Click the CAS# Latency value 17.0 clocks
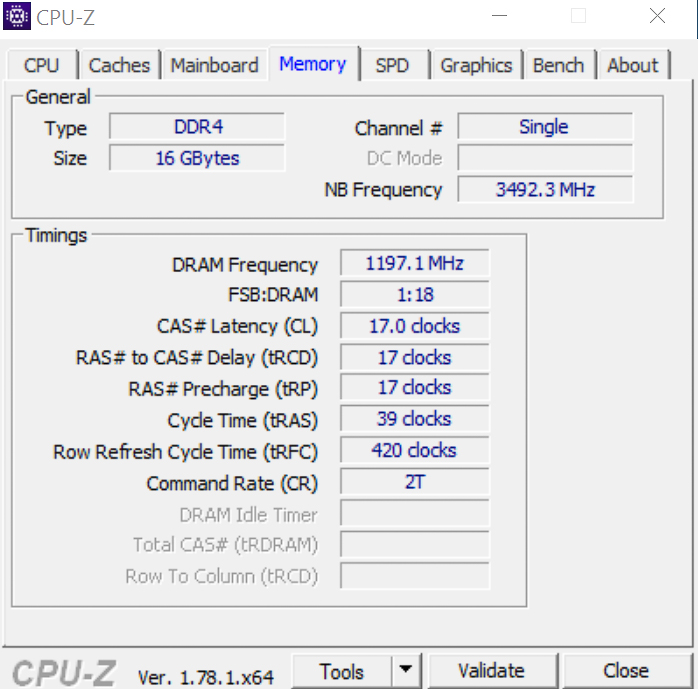 click(415, 326)
